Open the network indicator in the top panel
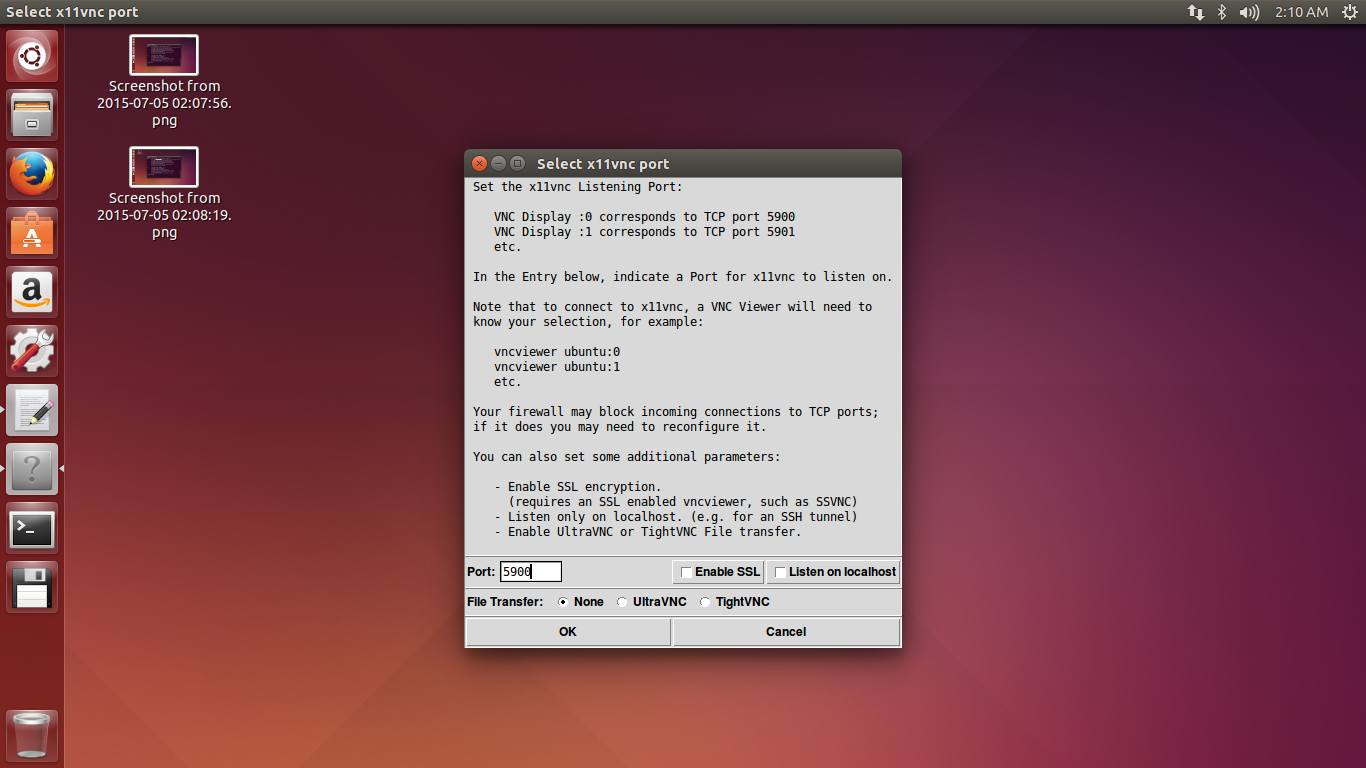Screen dimensions: 1366x768 1196,12
